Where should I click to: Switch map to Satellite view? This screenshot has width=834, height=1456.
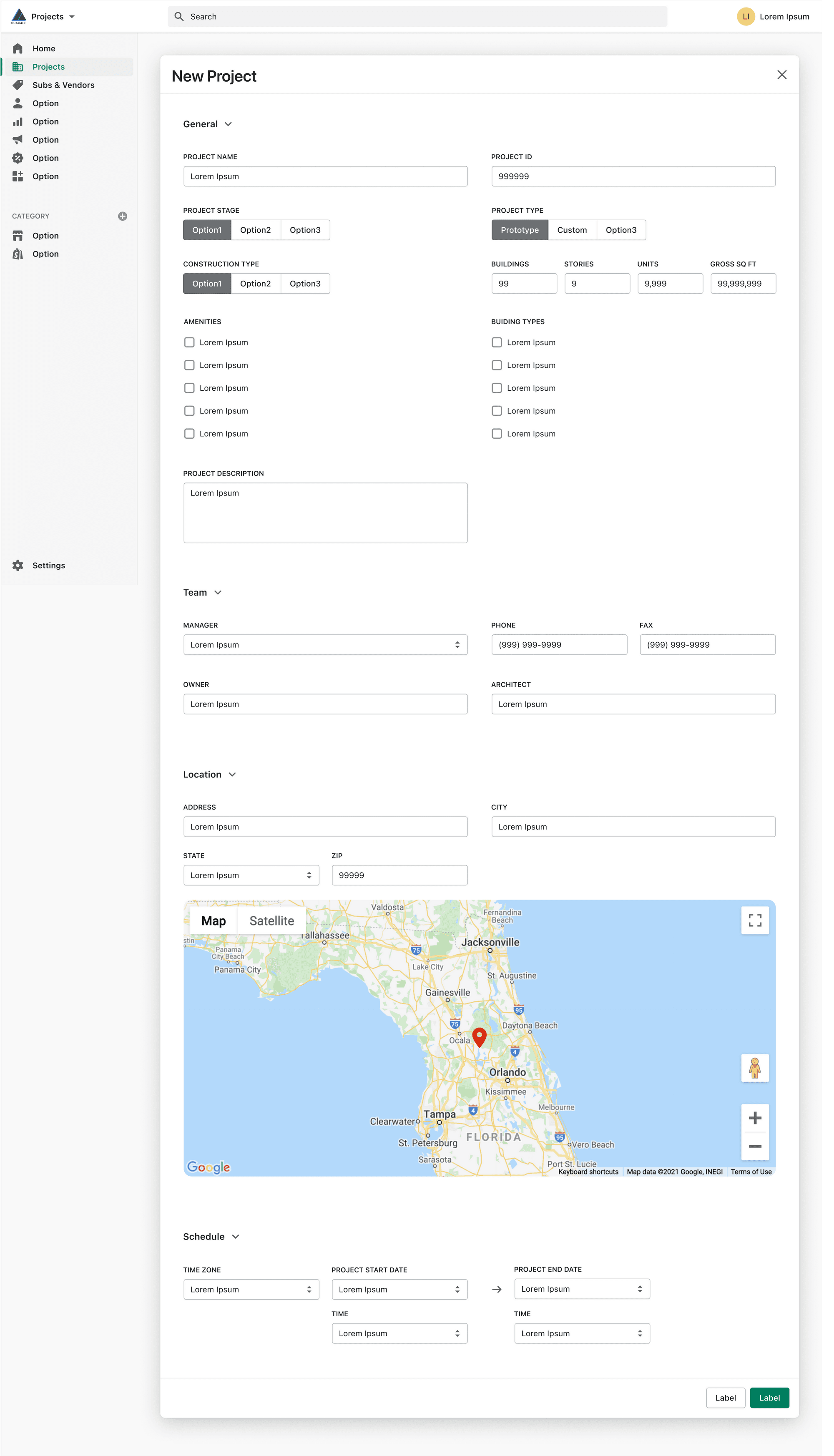[x=271, y=921]
